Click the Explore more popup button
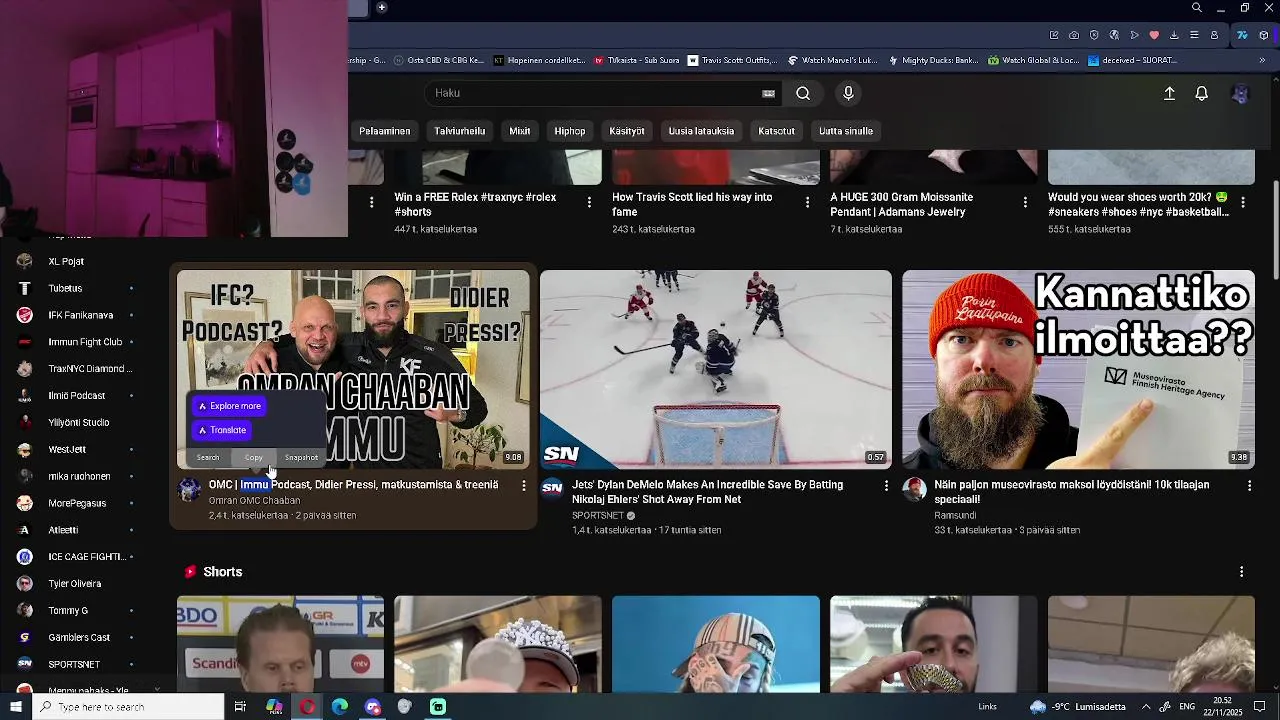This screenshot has width=1280, height=720. pos(229,406)
